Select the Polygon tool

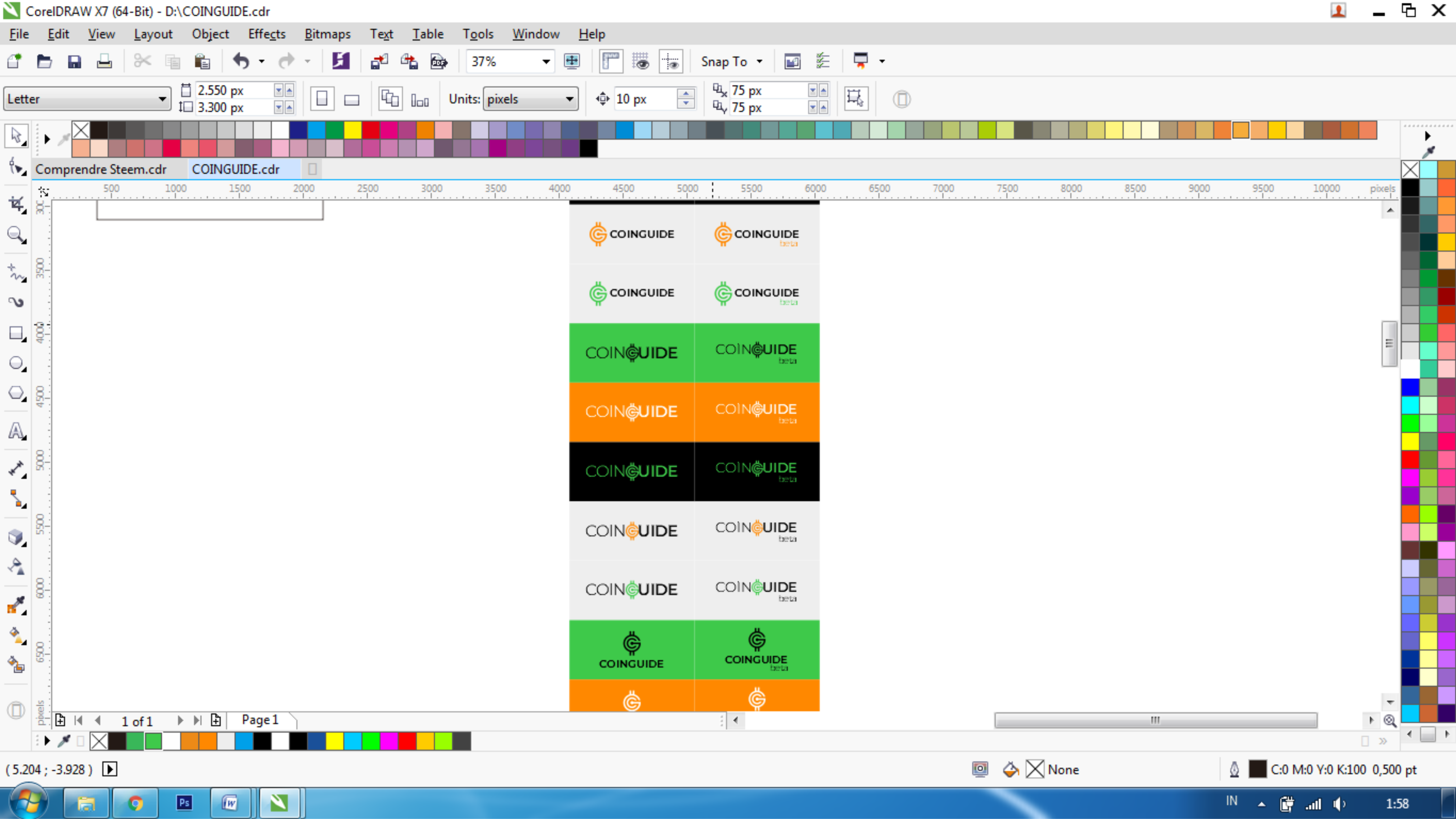[16, 393]
